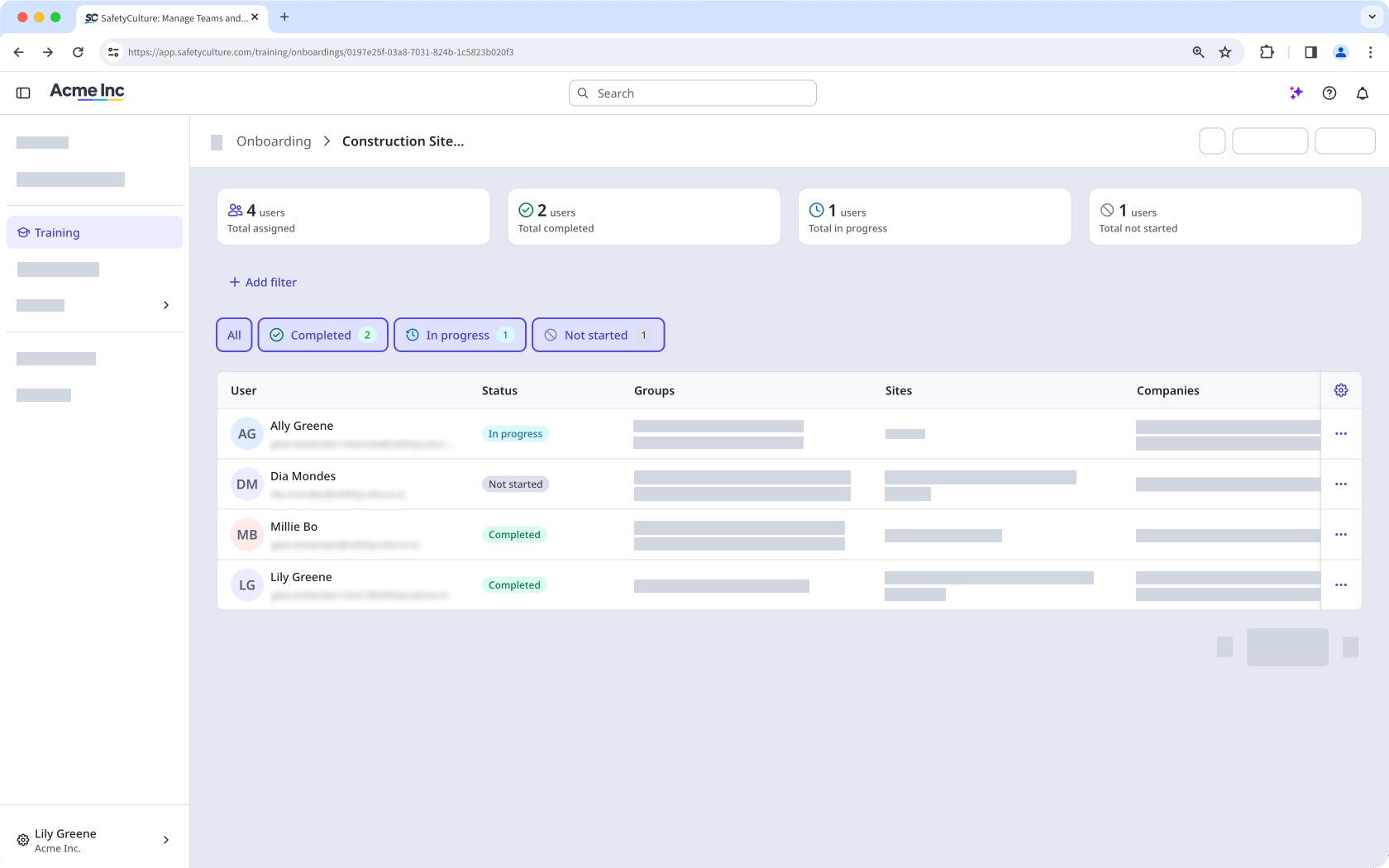Open the browser profile icon
Image resolution: width=1389 pixels, height=868 pixels.
(x=1341, y=52)
